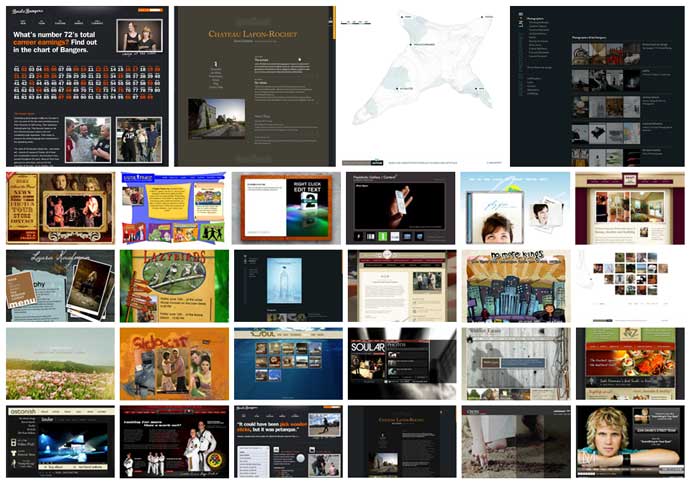The height and width of the screenshot is (483, 690).
Task: Open the blonde man portrait site thumbnail
Action: (x=630, y=442)
